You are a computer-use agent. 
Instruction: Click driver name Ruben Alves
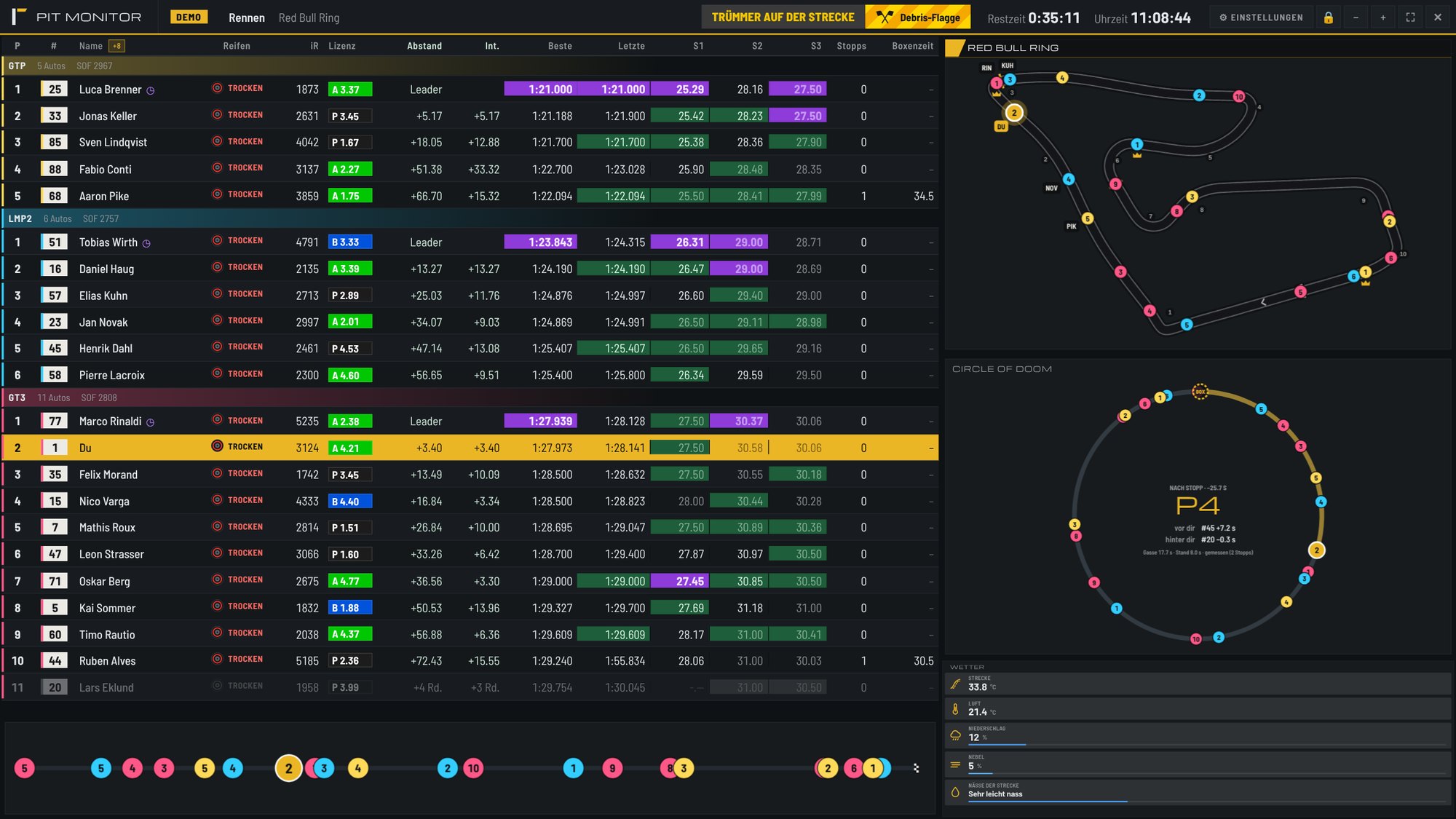(107, 660)
